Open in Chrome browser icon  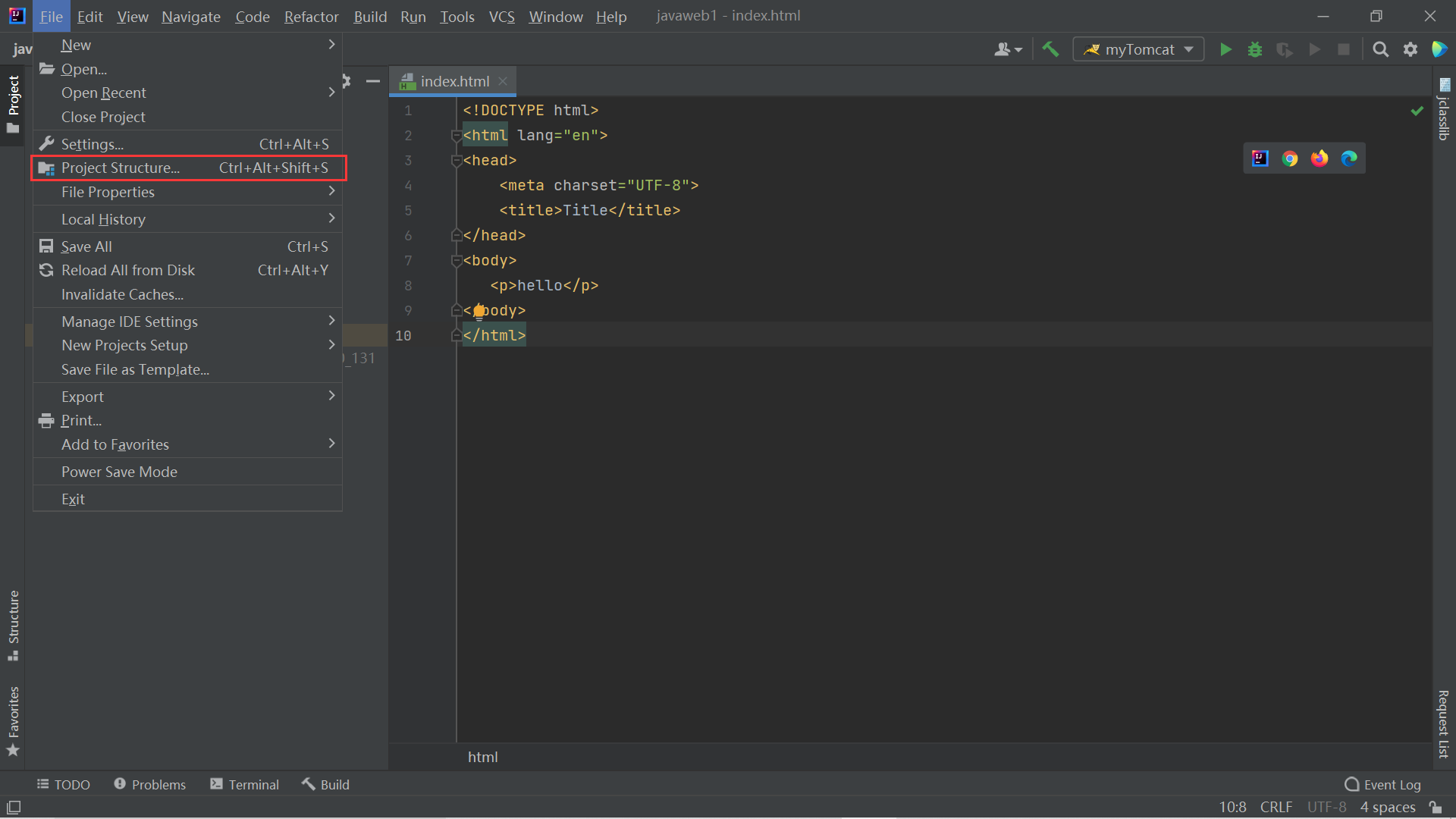(1290, 158)
